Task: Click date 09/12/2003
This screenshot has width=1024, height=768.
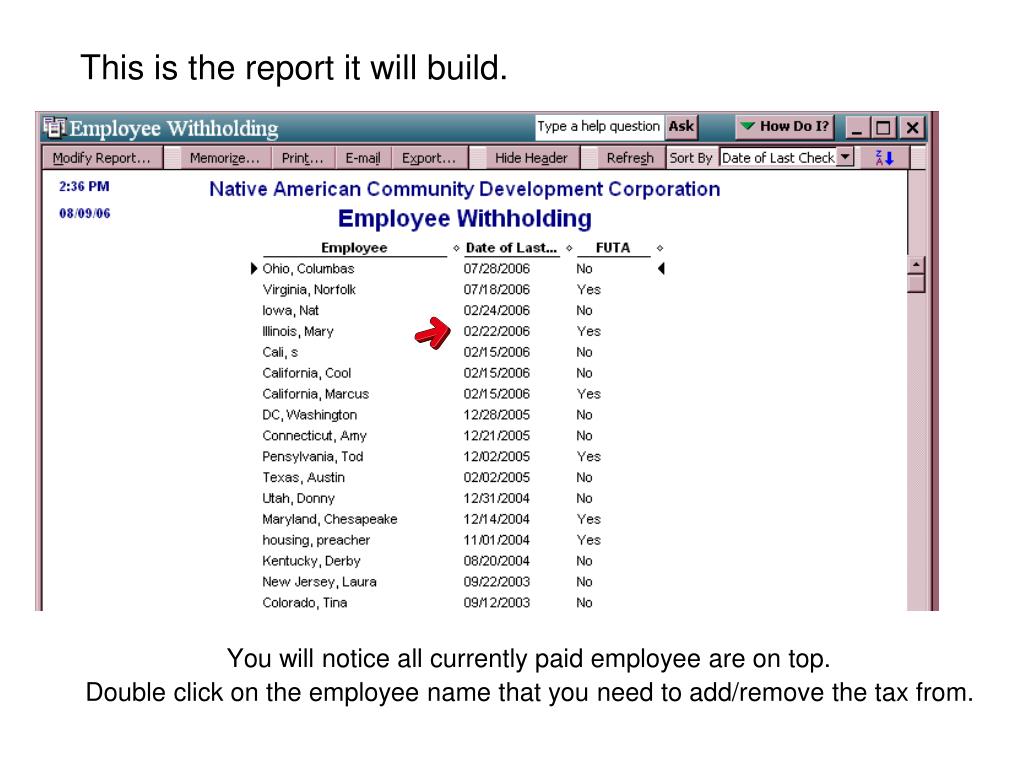Action: point(497,603)
